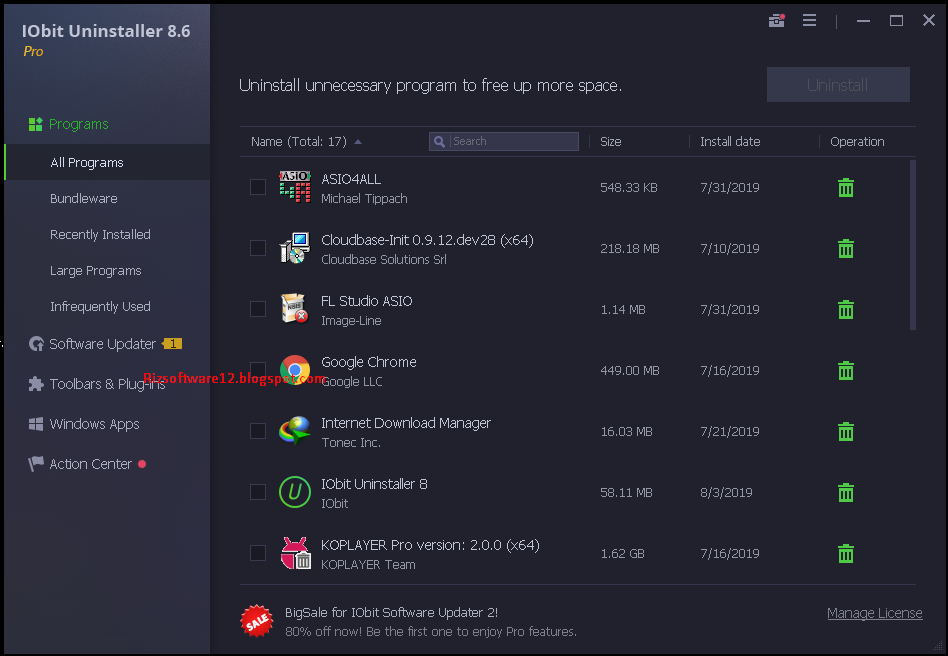Screen dimensions: 948x656
Task: Select the IObit Uninstaller 8 checkbox
Action: click(x=258, y=492)
